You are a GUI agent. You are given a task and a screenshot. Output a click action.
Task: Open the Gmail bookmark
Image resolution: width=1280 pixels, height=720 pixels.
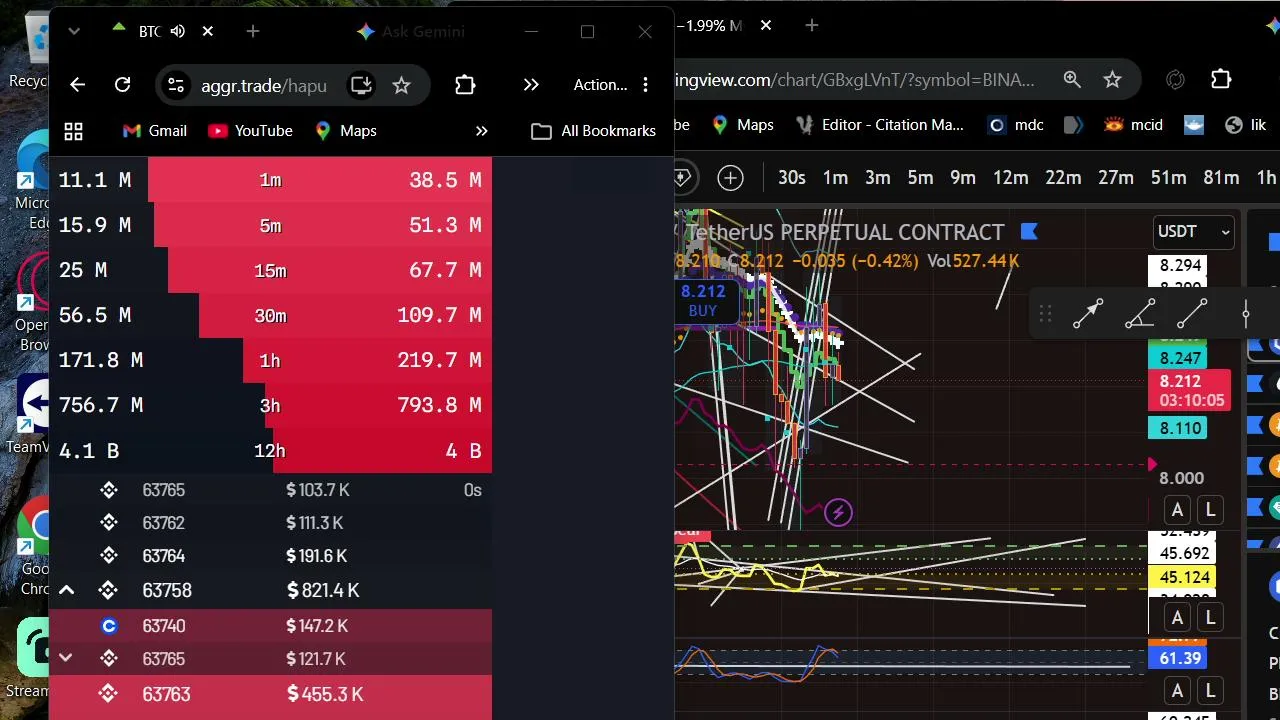(154, 131)
